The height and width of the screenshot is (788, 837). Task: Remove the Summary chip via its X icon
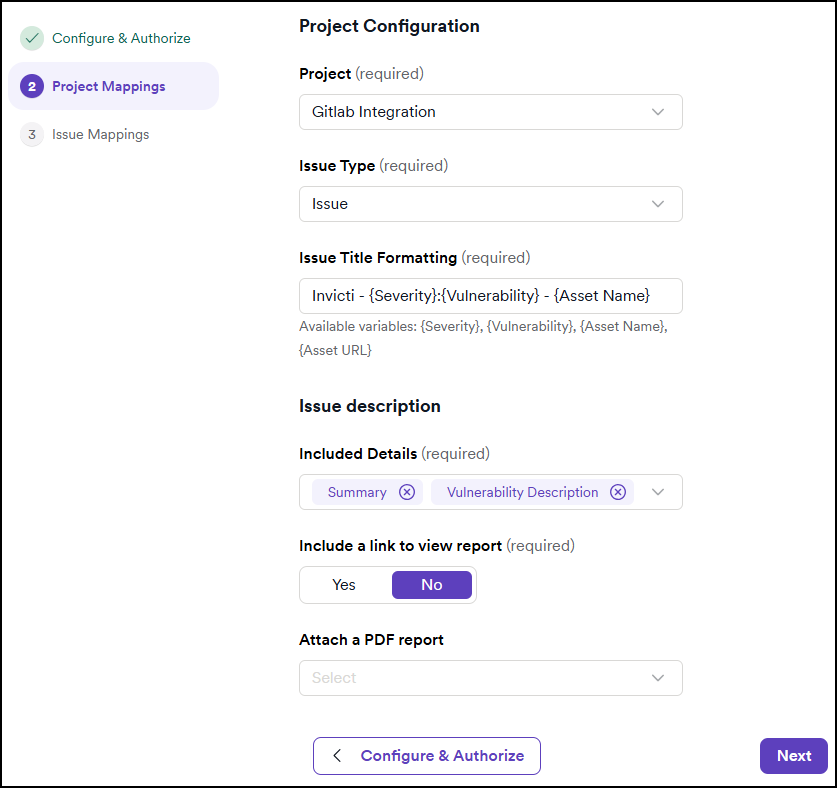406,492
